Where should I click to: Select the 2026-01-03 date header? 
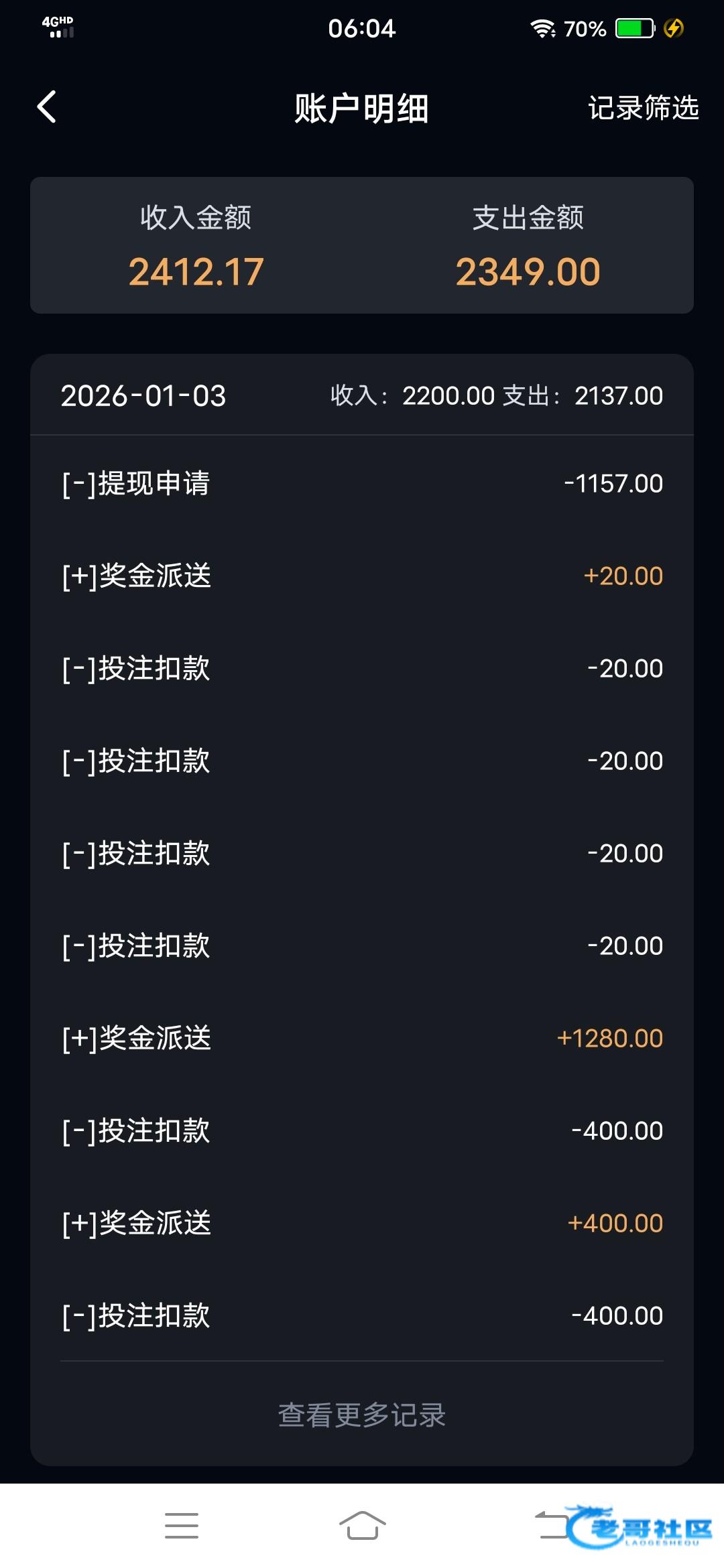pos(143,395)
